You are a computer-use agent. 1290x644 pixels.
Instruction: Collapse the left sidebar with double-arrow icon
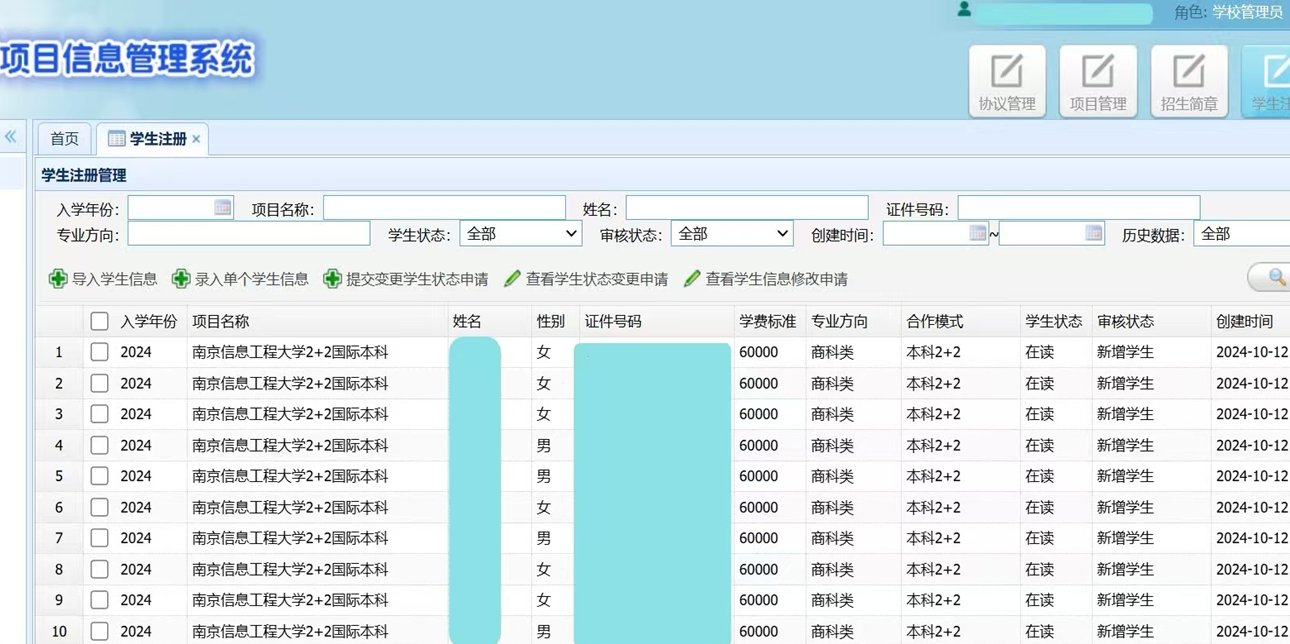(11, 137)
